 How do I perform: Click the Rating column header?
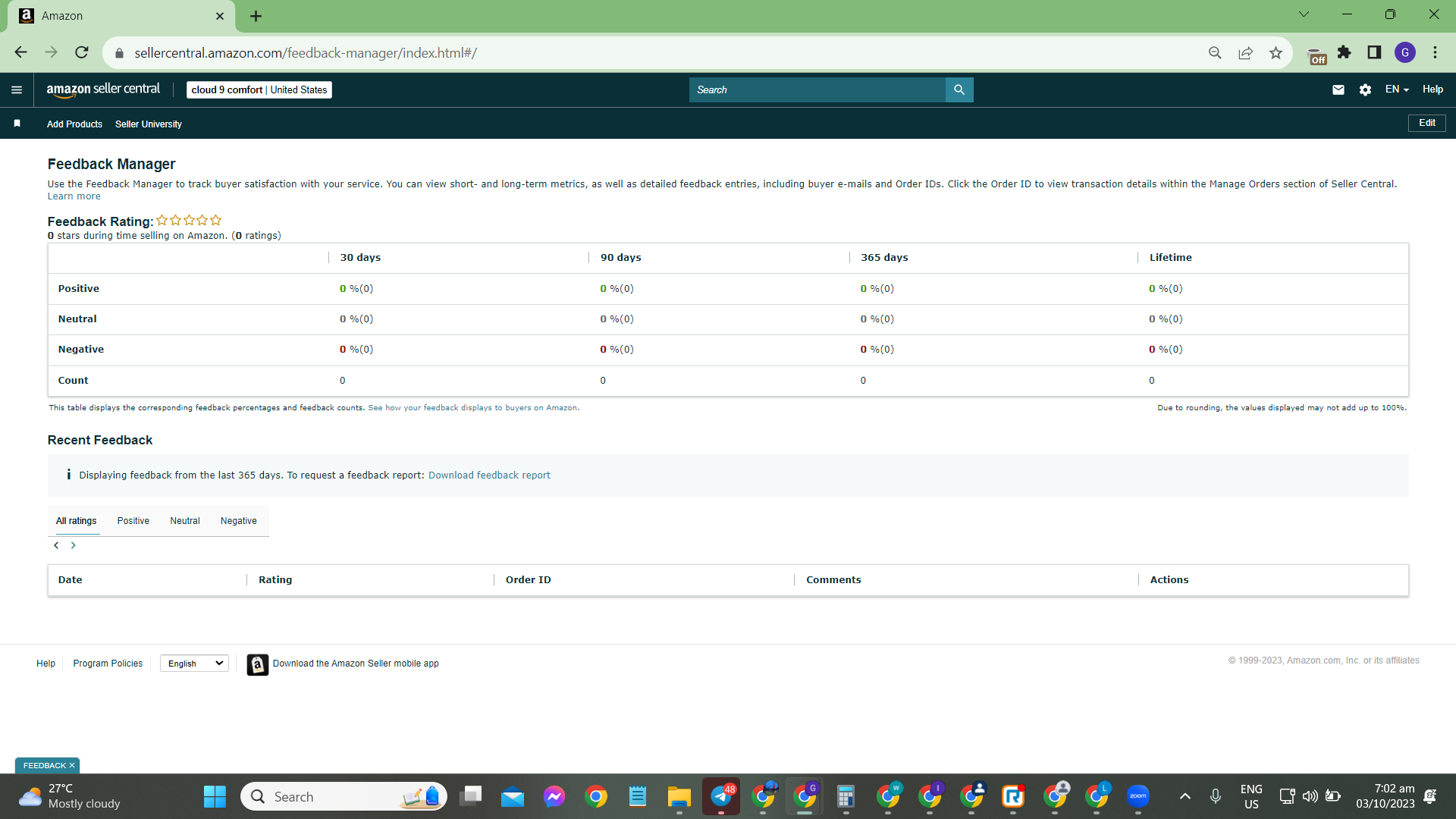click(275, 580)
